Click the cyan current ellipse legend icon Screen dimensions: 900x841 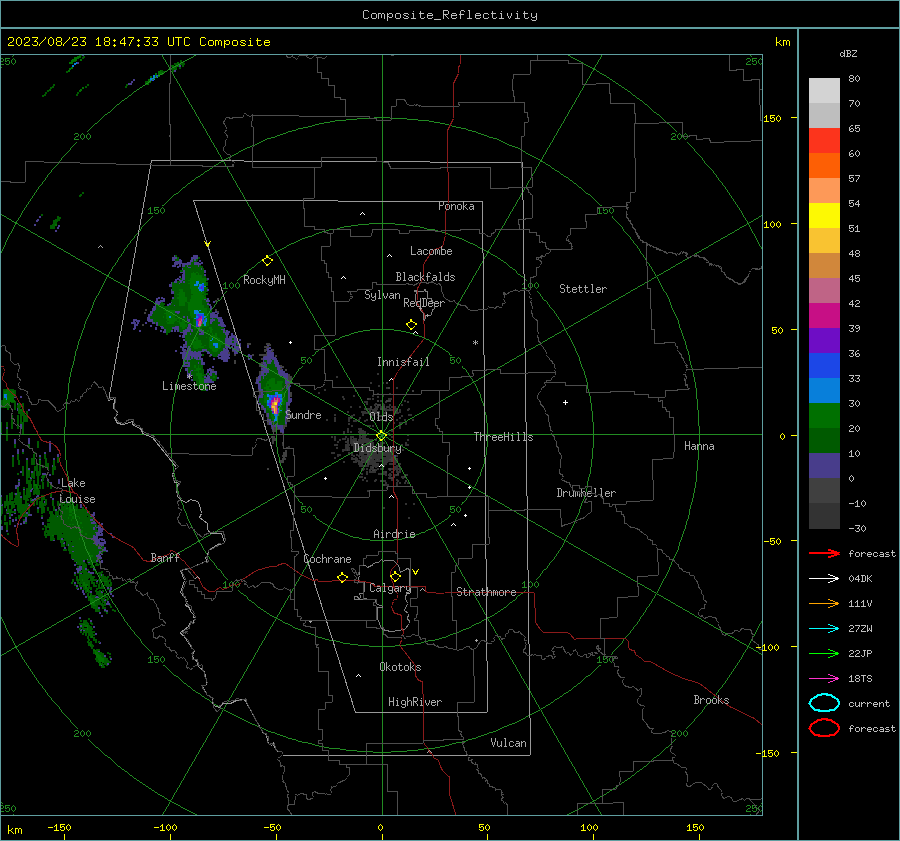(824, 703)
